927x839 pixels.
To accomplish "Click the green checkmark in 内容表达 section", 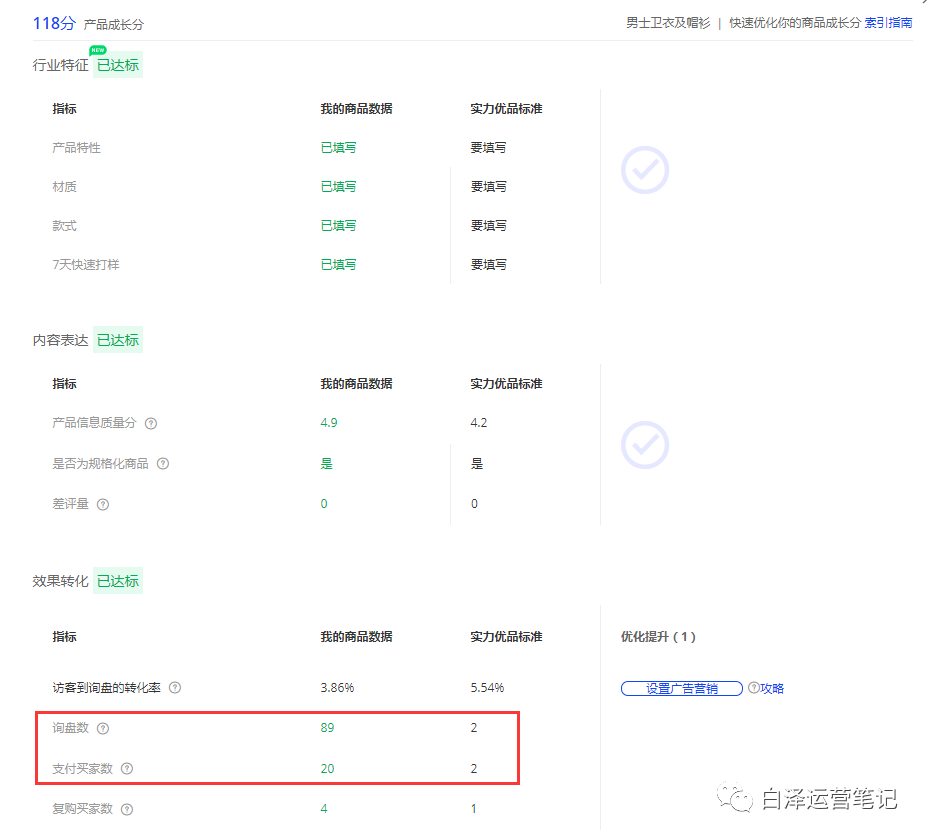I will point(643,445).
